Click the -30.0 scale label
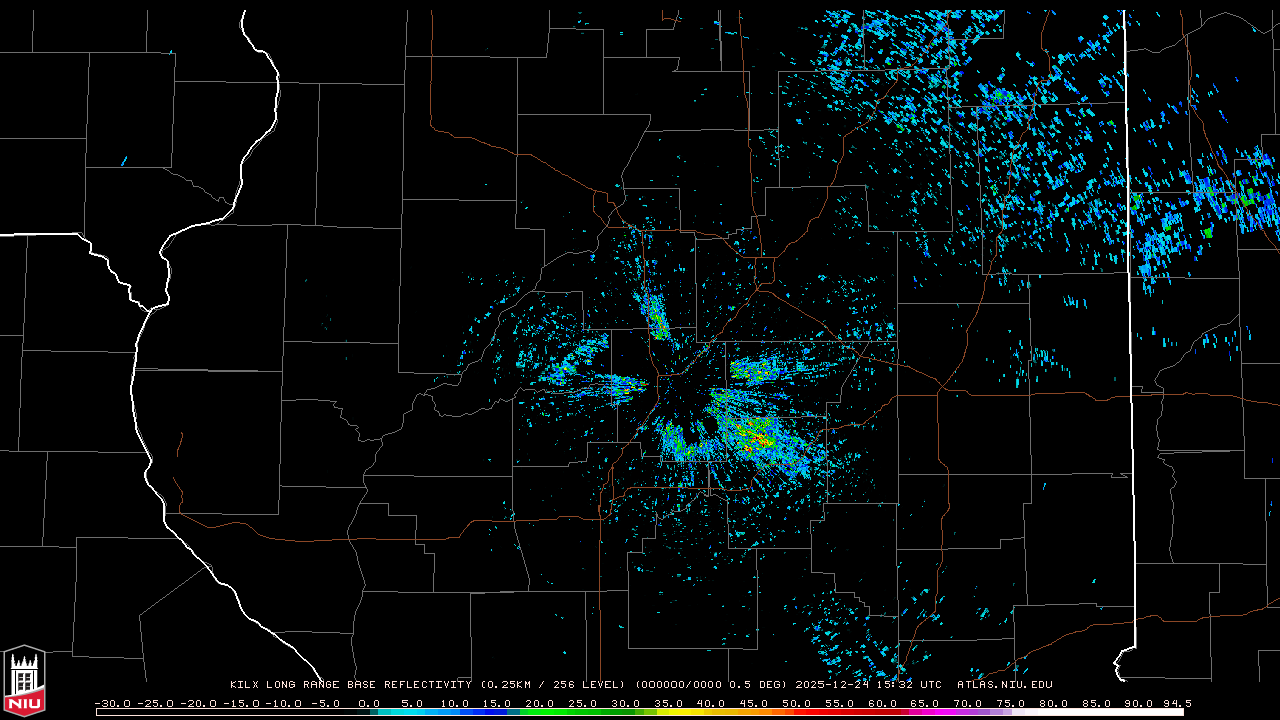The image size is (1280, 720). pyautogui.click(x=112, y=703)
